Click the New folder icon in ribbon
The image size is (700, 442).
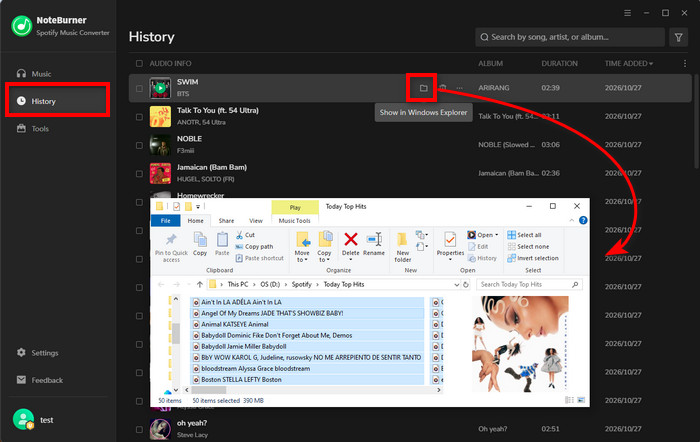click(402, 247)
